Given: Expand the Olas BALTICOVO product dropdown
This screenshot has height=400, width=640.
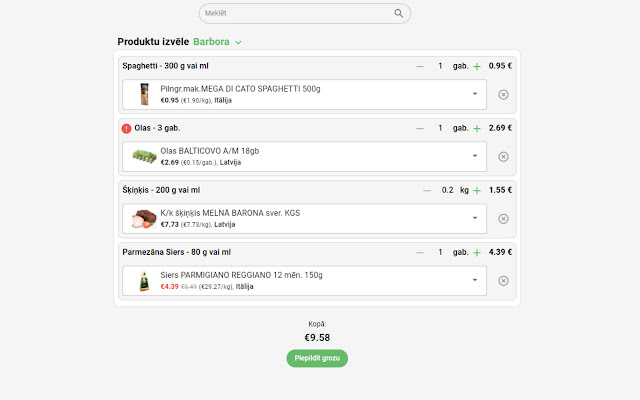Looking at the screenshot, I should (474, 157).
